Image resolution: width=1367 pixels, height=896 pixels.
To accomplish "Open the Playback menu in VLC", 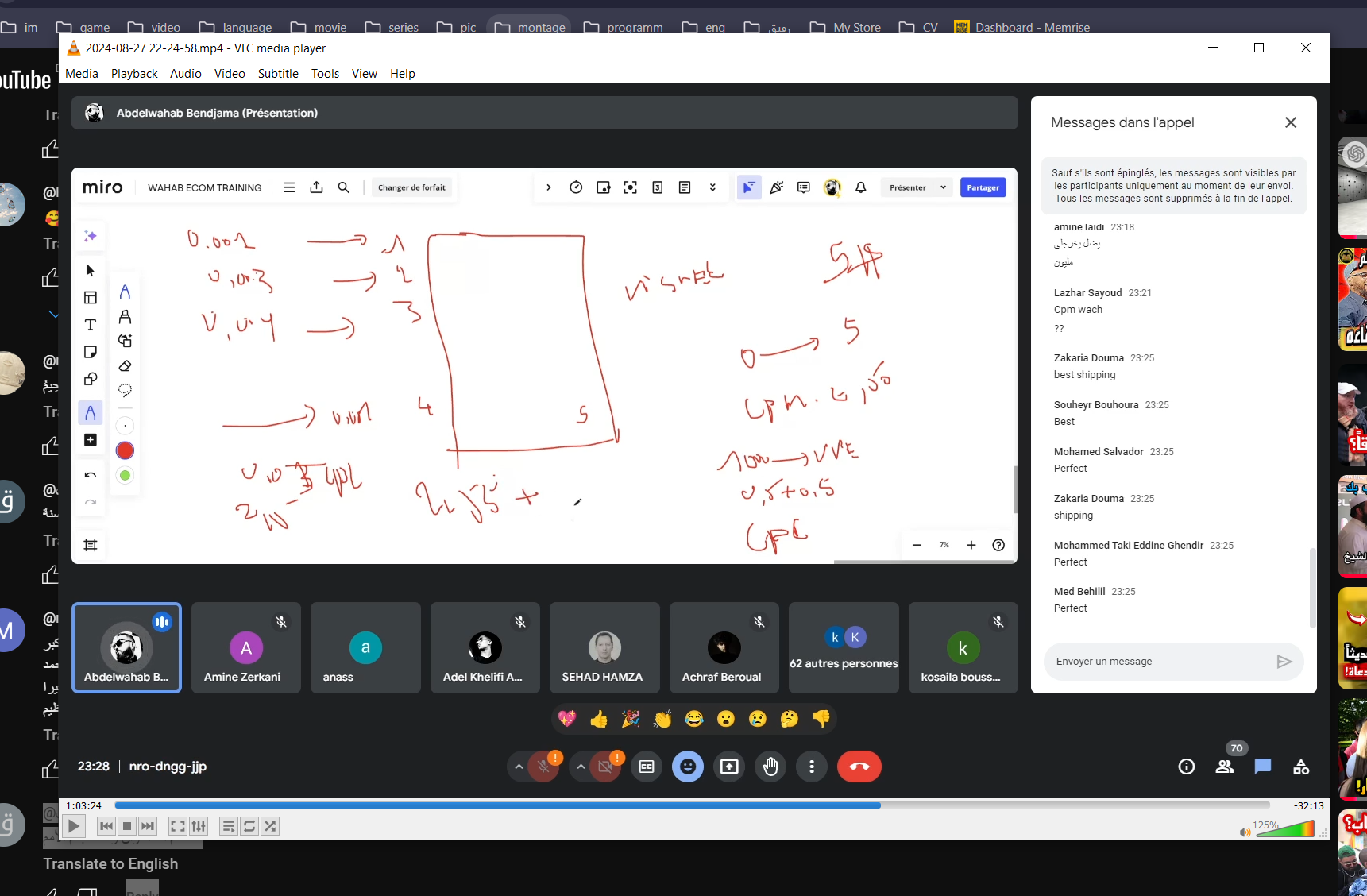I will click(x=134, y=73).
